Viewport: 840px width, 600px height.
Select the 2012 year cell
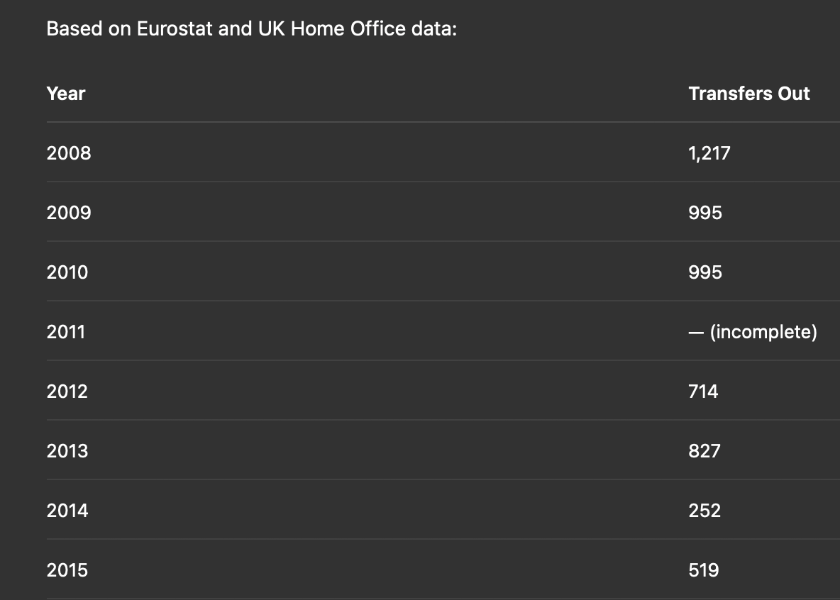click(67, 391)
